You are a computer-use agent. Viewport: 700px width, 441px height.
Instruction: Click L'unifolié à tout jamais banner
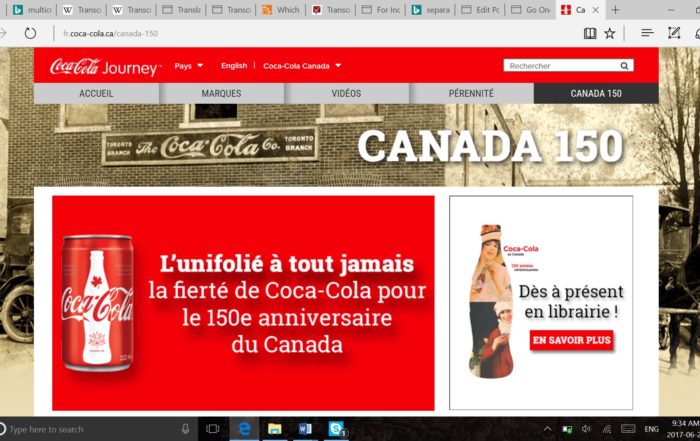(243, 303)
